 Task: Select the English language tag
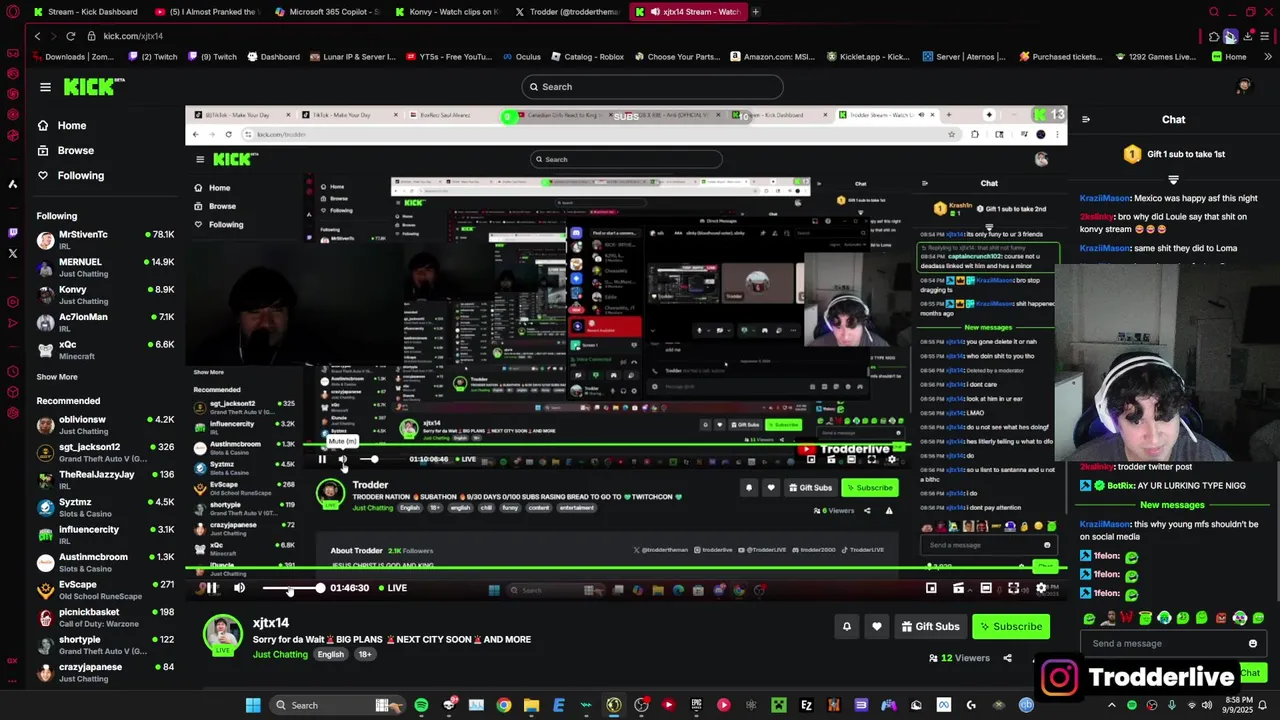330,654
